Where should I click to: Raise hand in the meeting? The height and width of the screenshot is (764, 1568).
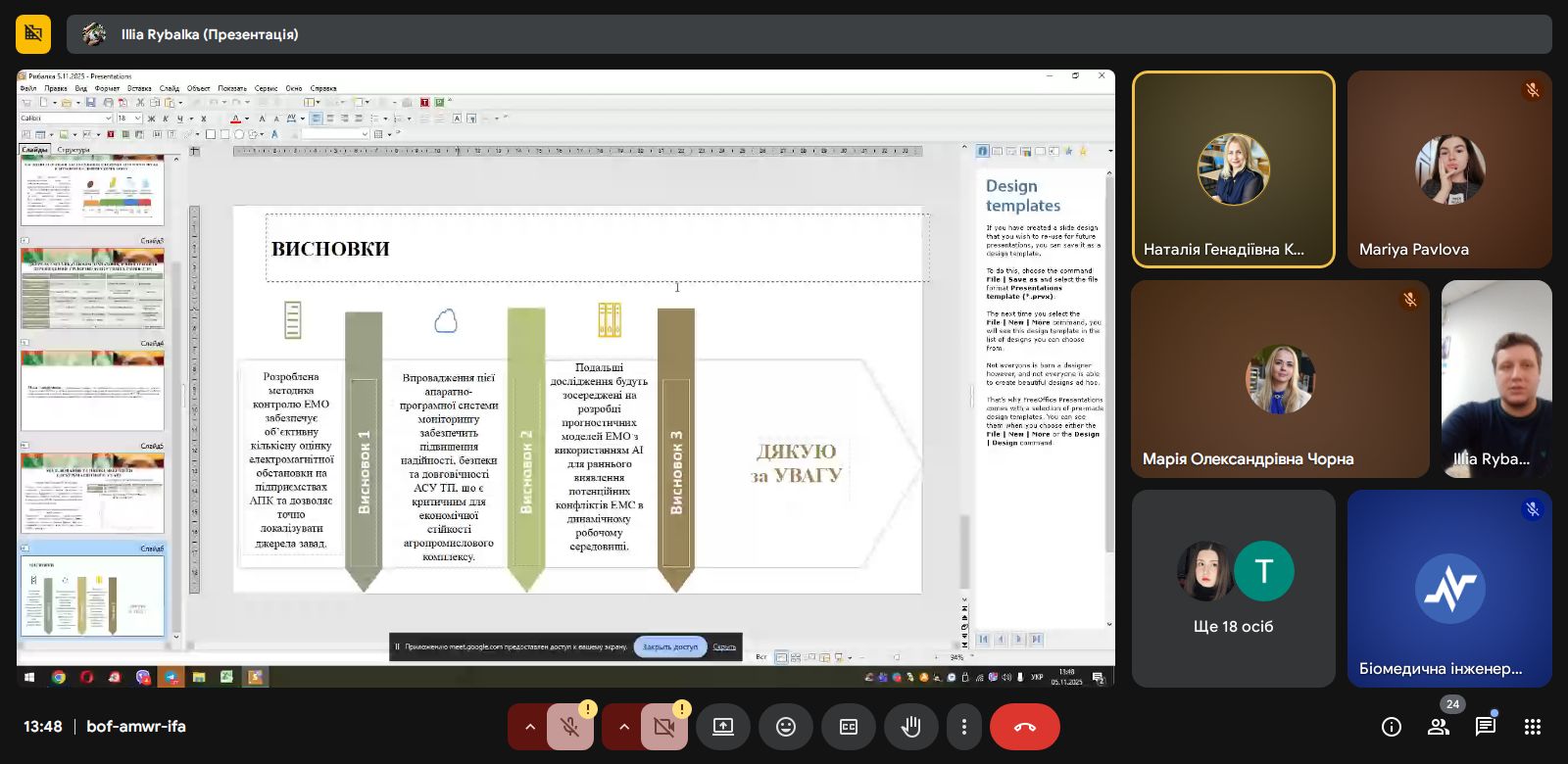910,727
